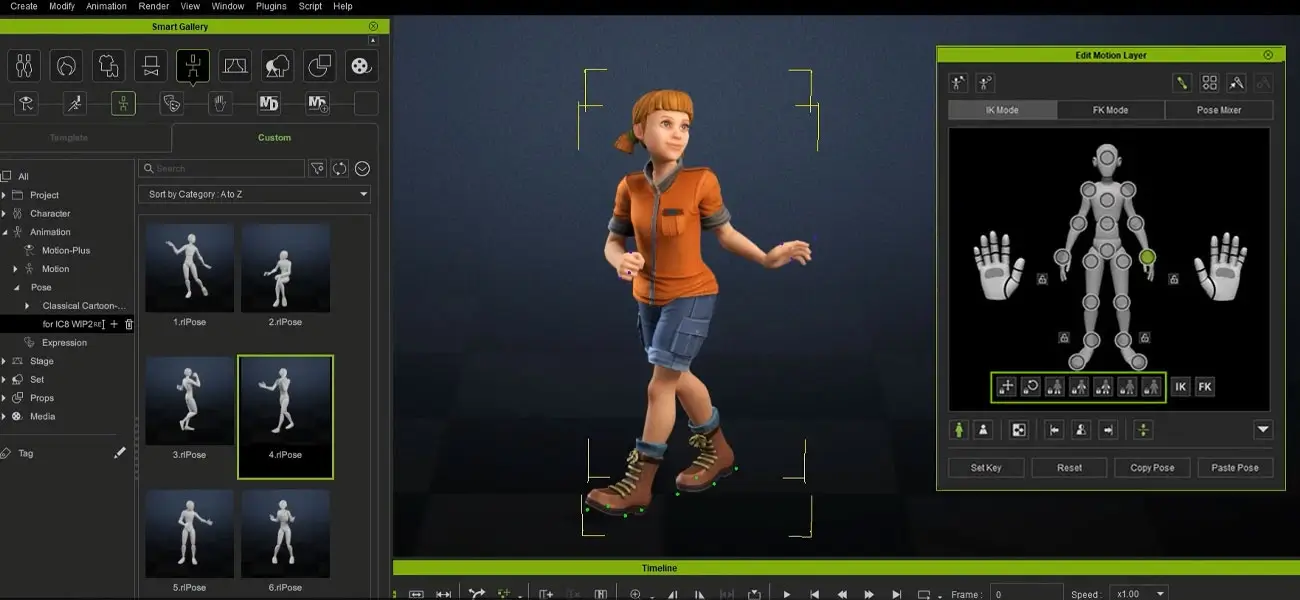Screen dimensions: 1300x600
Task: Select the Facial Expression masks icon
Action: tap(171, 103)
